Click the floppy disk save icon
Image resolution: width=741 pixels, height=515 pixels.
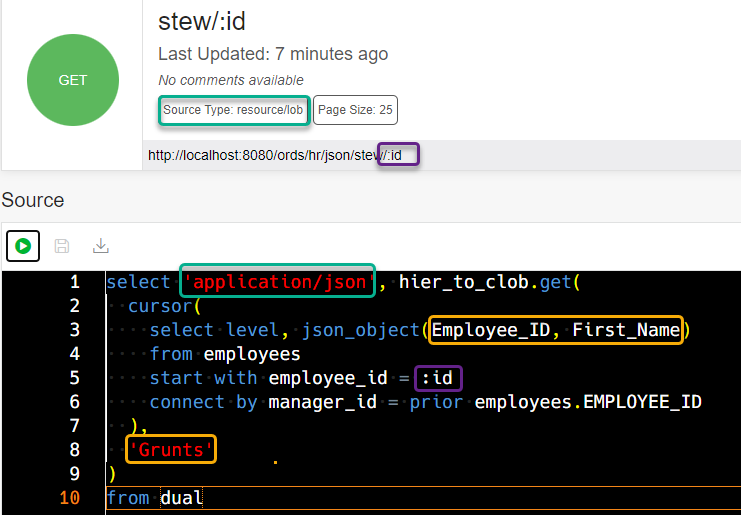(x=62, y=246)
